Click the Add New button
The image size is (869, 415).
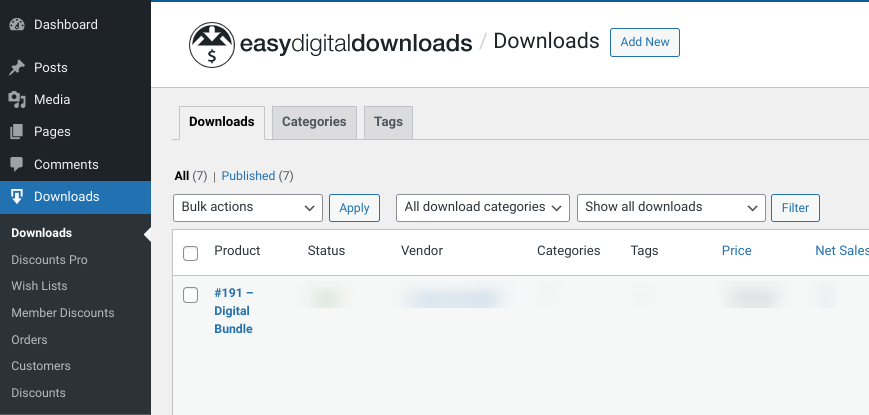point(644,42)
